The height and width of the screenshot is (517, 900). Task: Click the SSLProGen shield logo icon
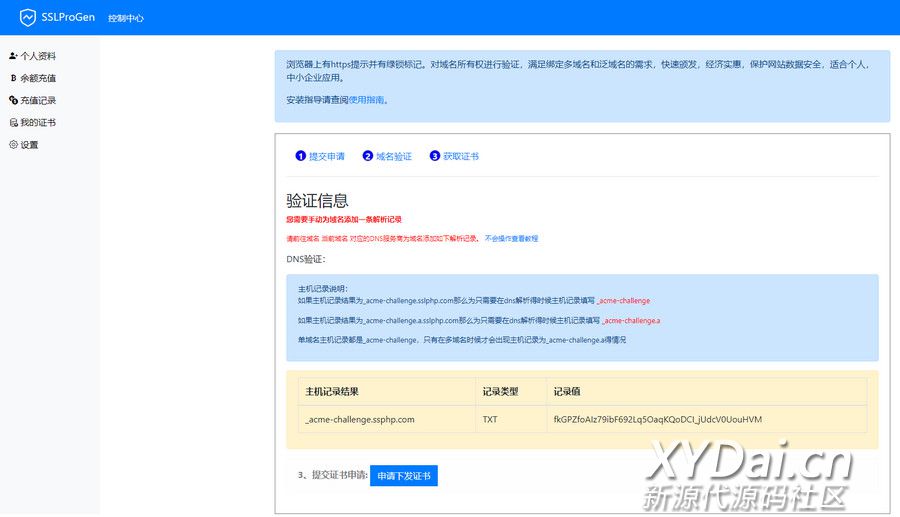pos(28,18)
